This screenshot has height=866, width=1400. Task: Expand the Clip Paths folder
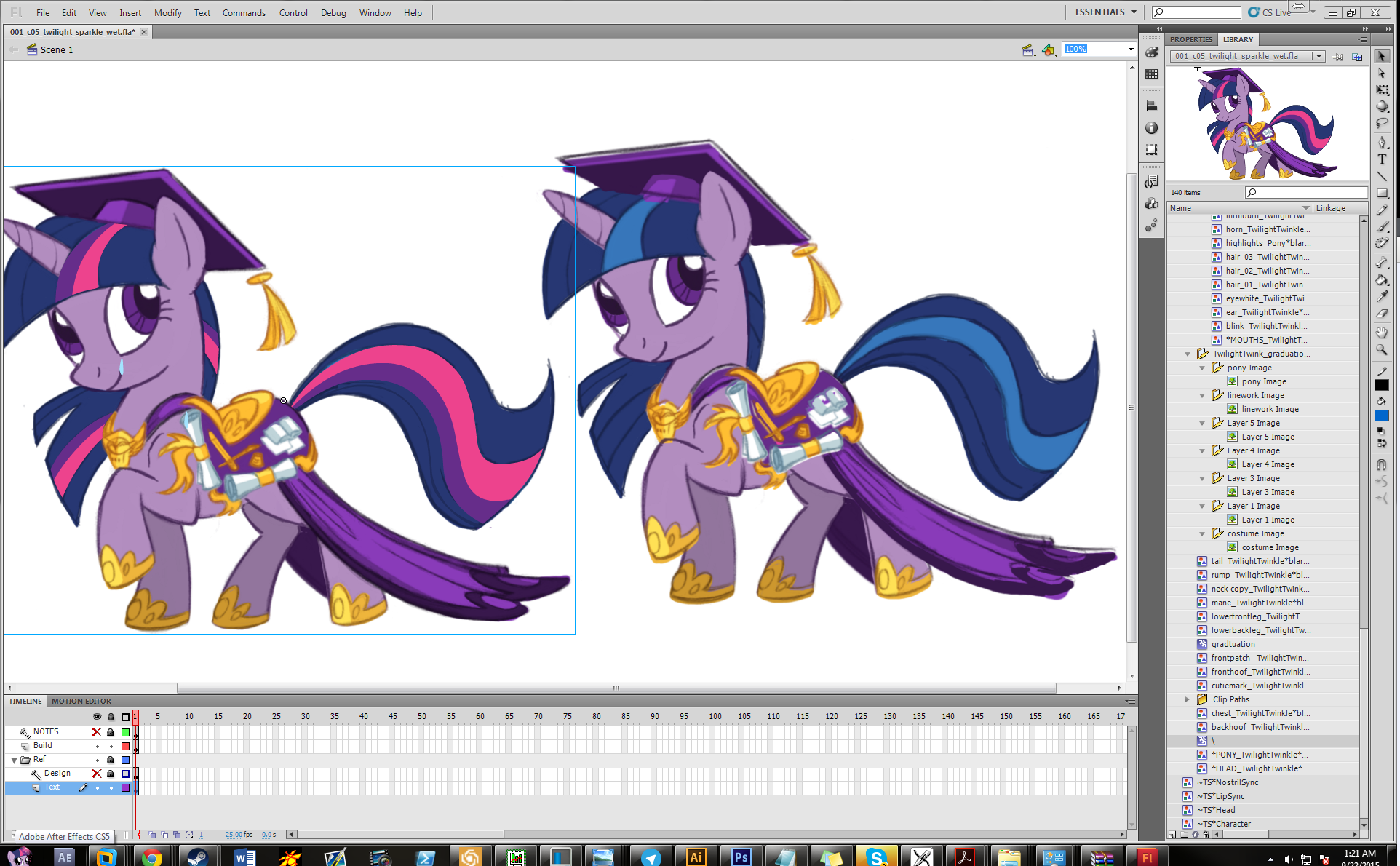click(x=1188, y=699)
